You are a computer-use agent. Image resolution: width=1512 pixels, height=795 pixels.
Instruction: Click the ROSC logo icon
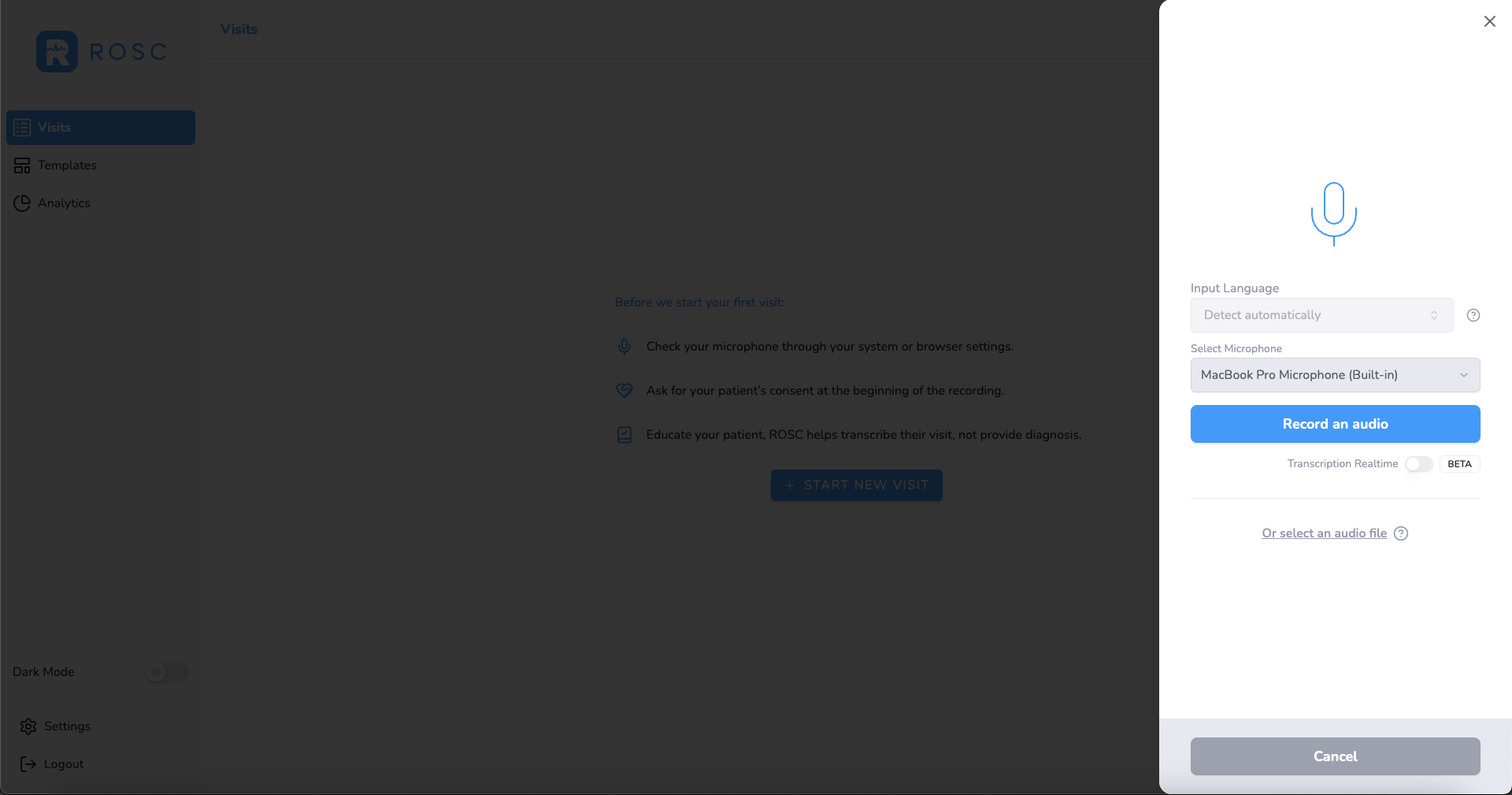[55, 50]
